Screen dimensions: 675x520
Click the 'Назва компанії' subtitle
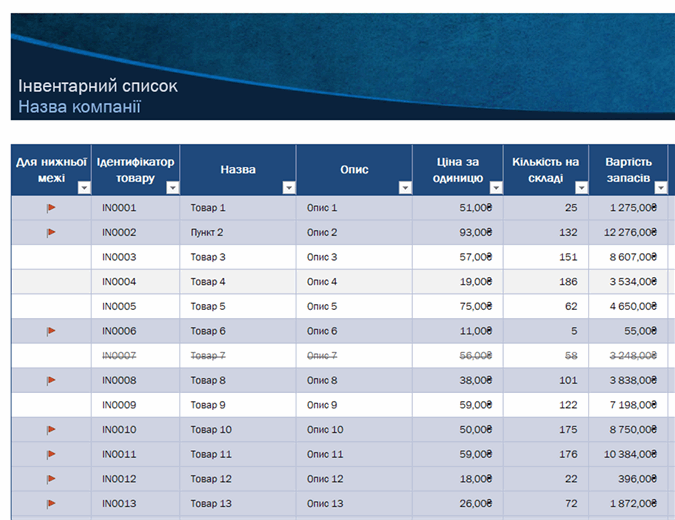click(80, 107)
